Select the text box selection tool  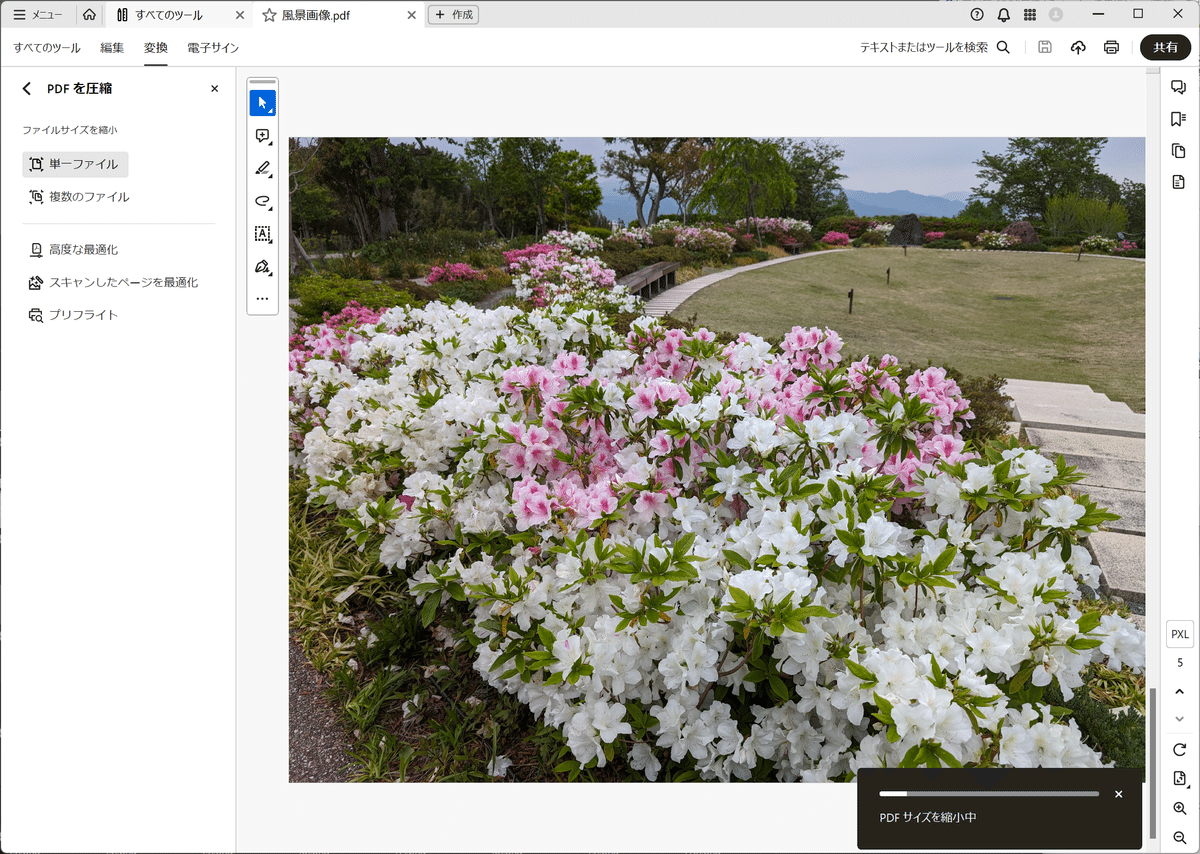point(262,234)
